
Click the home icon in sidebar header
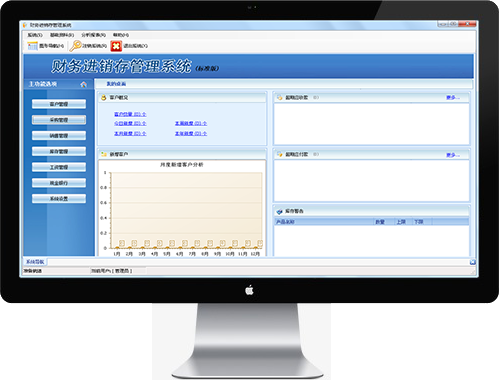tap(84, 84)
